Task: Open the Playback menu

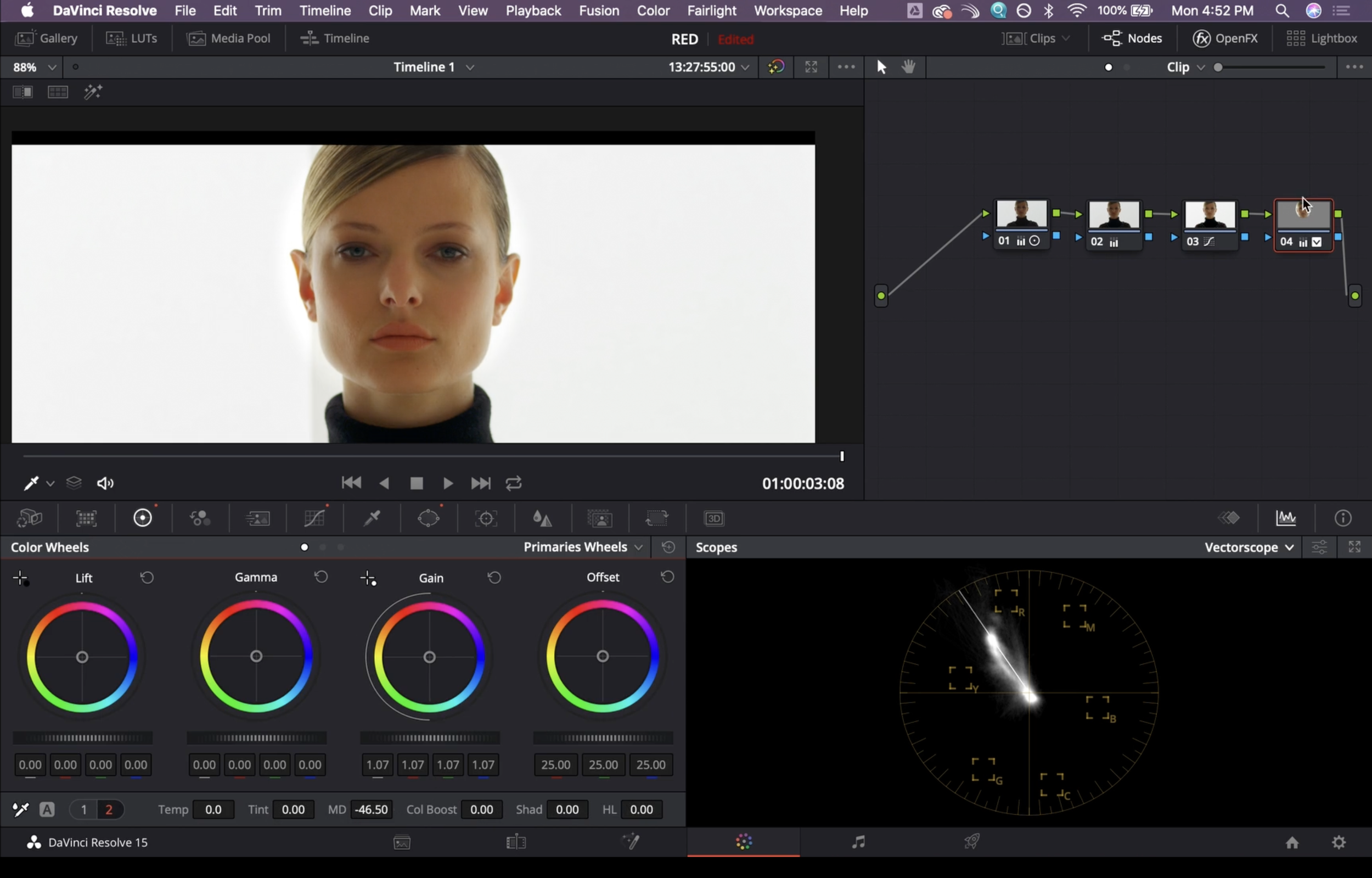Action: pos(533,10)
